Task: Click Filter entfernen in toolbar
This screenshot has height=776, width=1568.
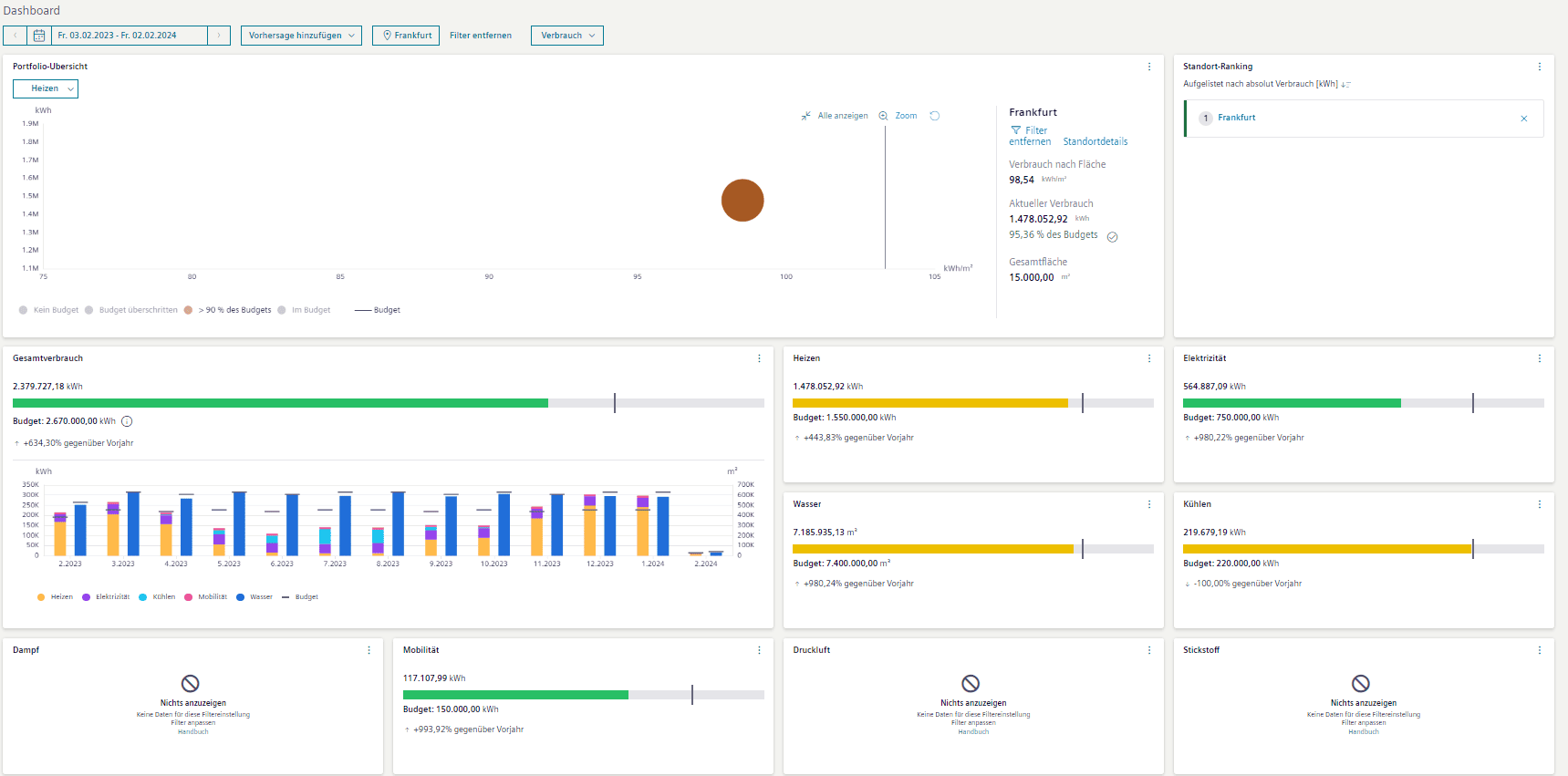Action: pyautogui.click(x=481, y=36)
